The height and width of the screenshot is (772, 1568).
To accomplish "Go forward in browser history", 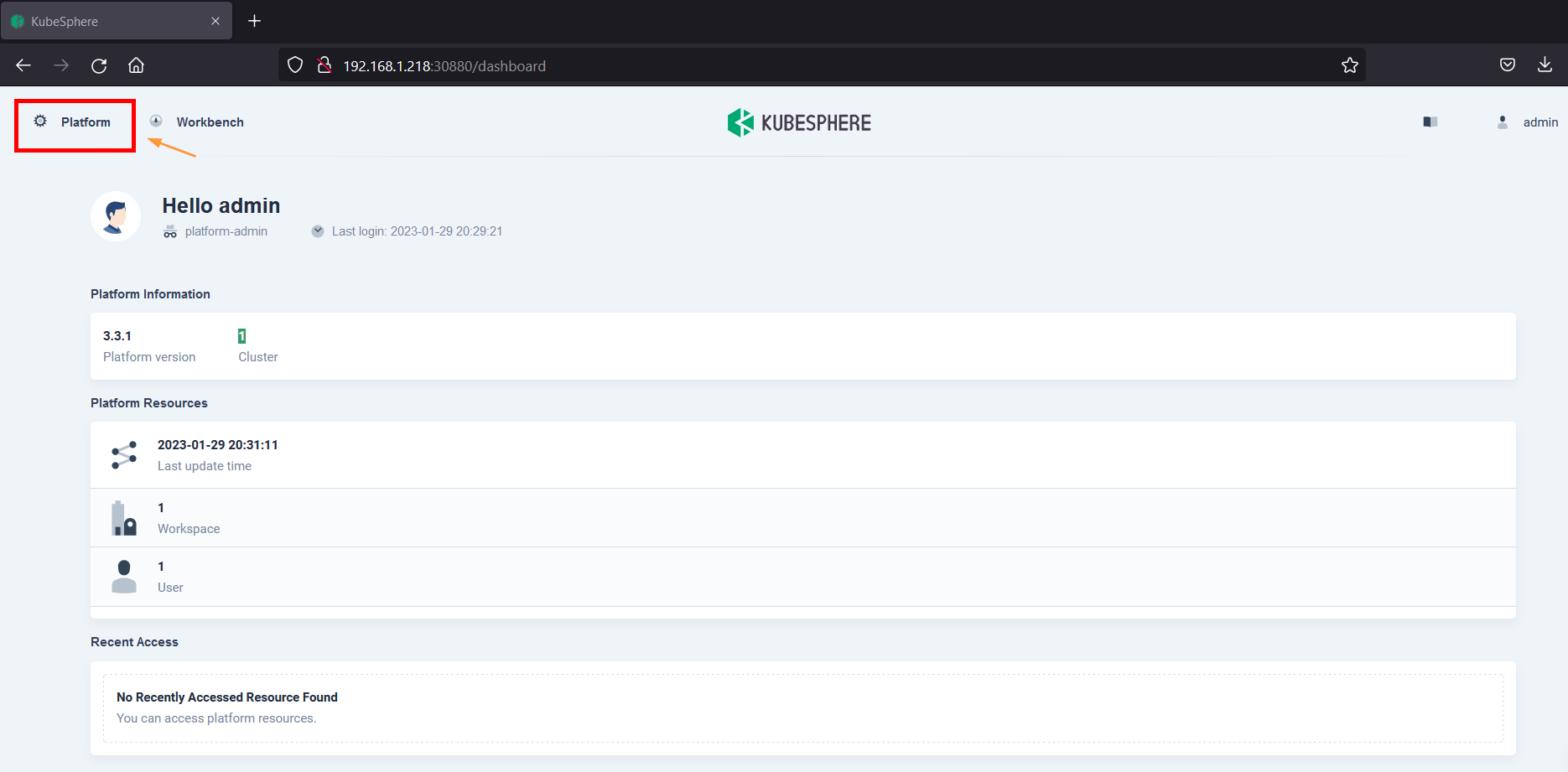I will (61, 65).
